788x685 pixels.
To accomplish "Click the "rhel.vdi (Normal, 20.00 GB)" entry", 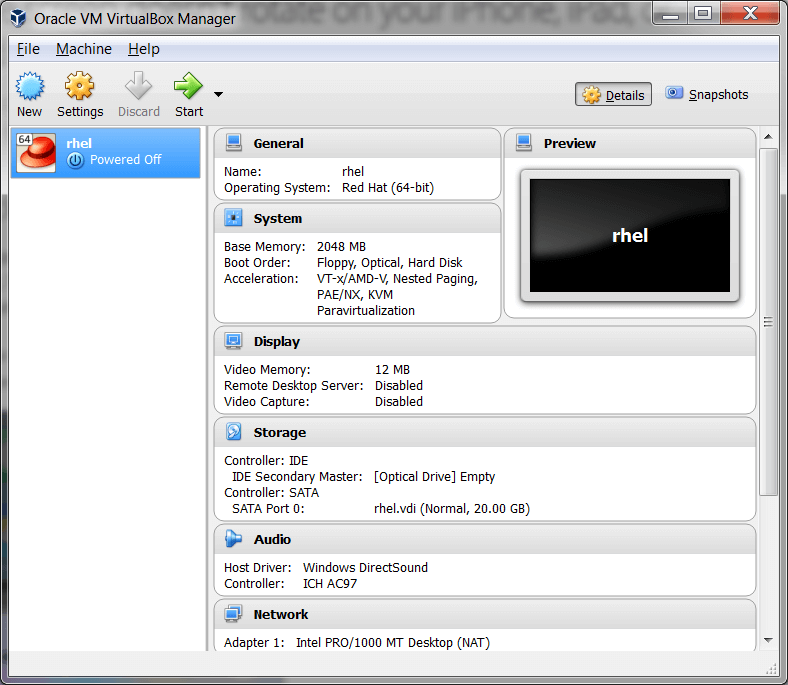I will coord(452,509).
